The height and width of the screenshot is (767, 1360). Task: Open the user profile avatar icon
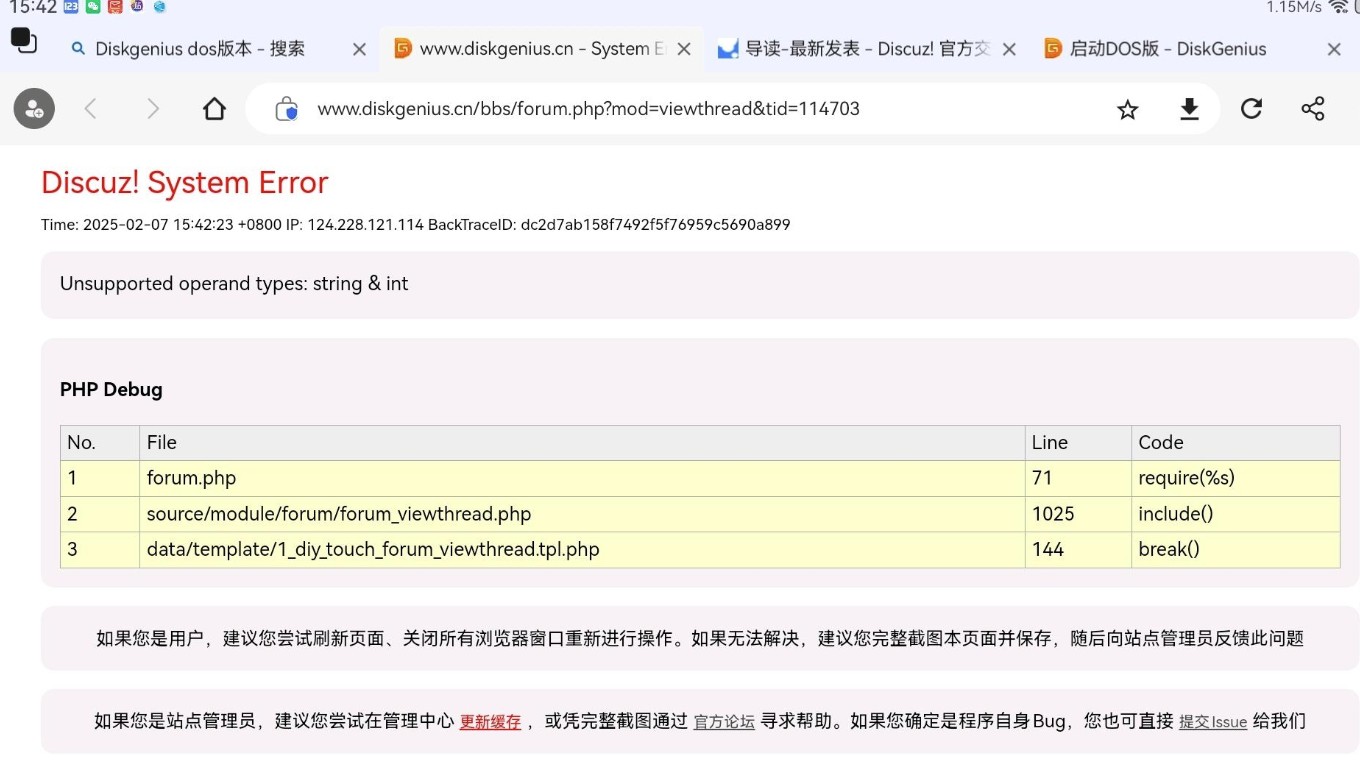[x=34, y=109]
